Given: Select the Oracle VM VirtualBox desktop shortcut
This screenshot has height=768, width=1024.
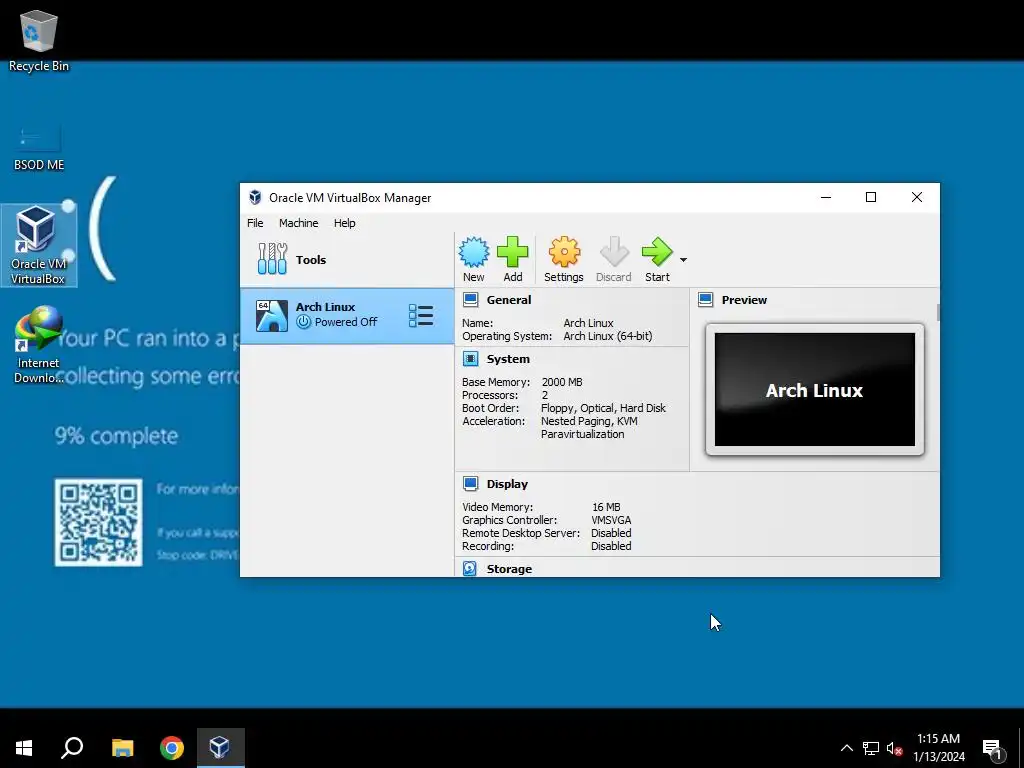Looking at the screenshot, I should [39, 245].
